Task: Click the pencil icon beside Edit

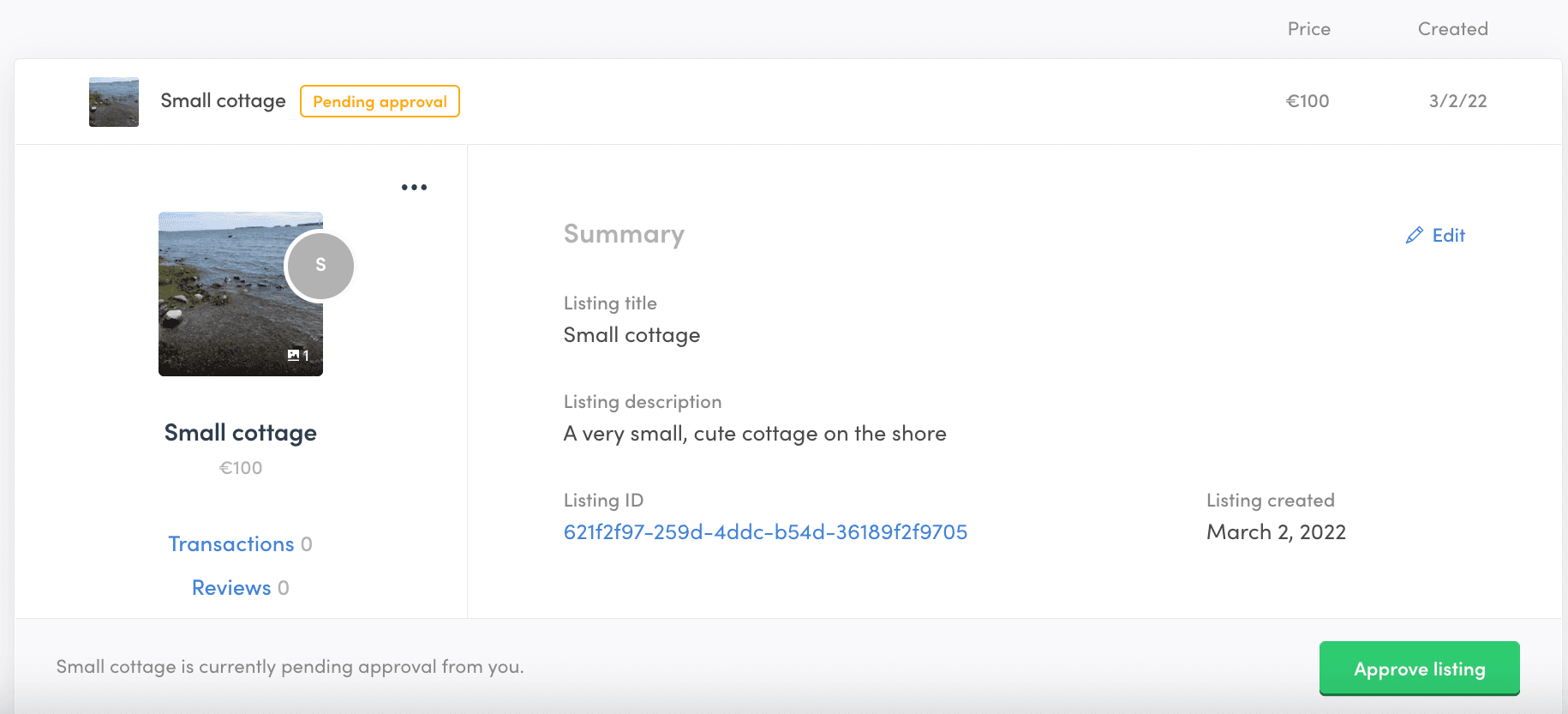Action: (1414, 236)
